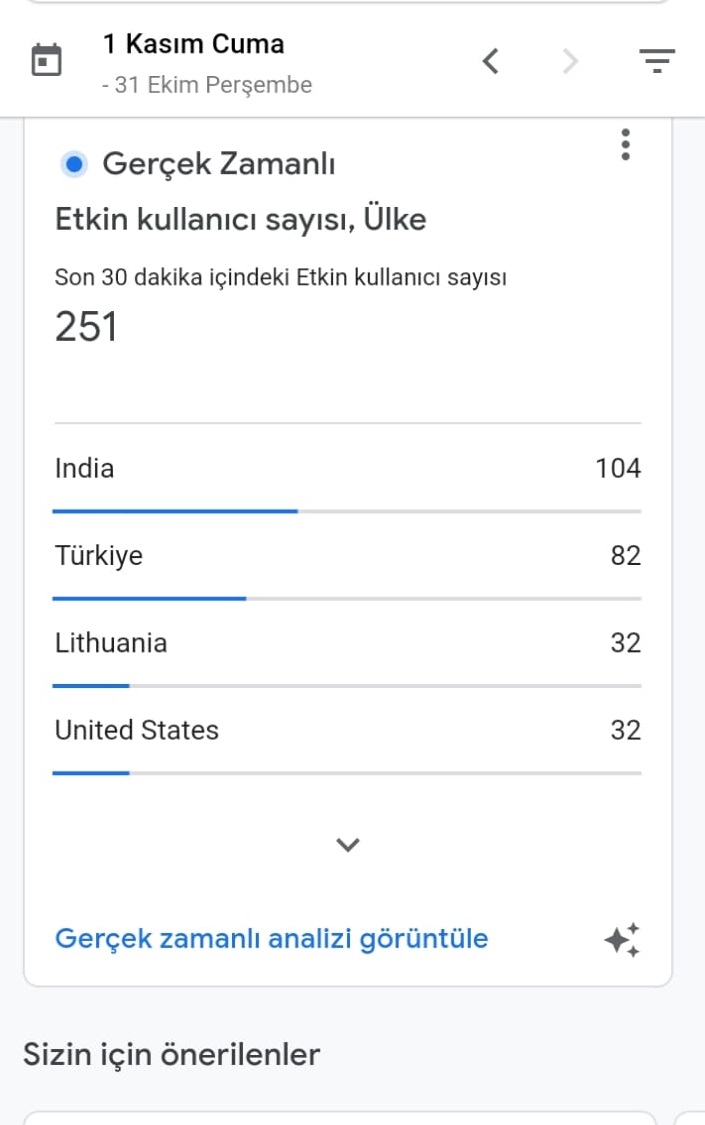Viewport: 705px width, 1125px height.
Task: Open the calendar date picker icon
Action: (47, 60)
